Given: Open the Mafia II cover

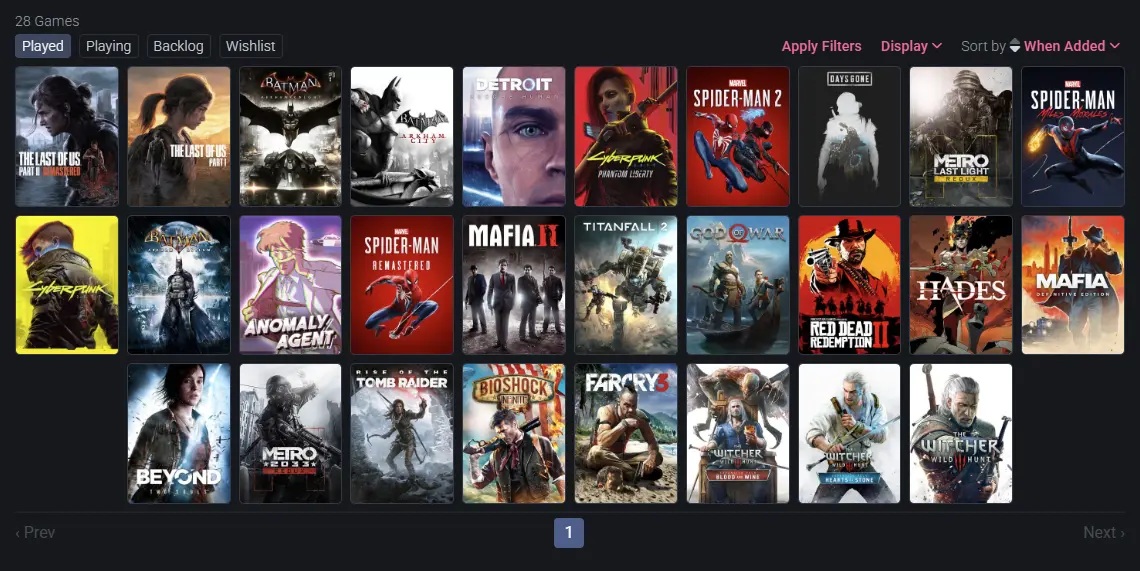Looking at the screenshot, I should (514, 285).
